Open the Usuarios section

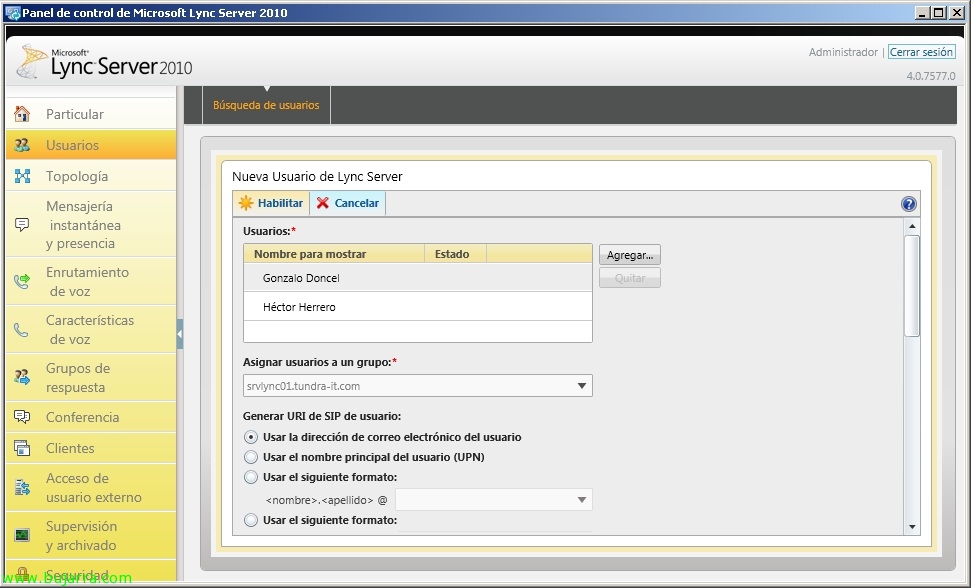tap(91, 145)
